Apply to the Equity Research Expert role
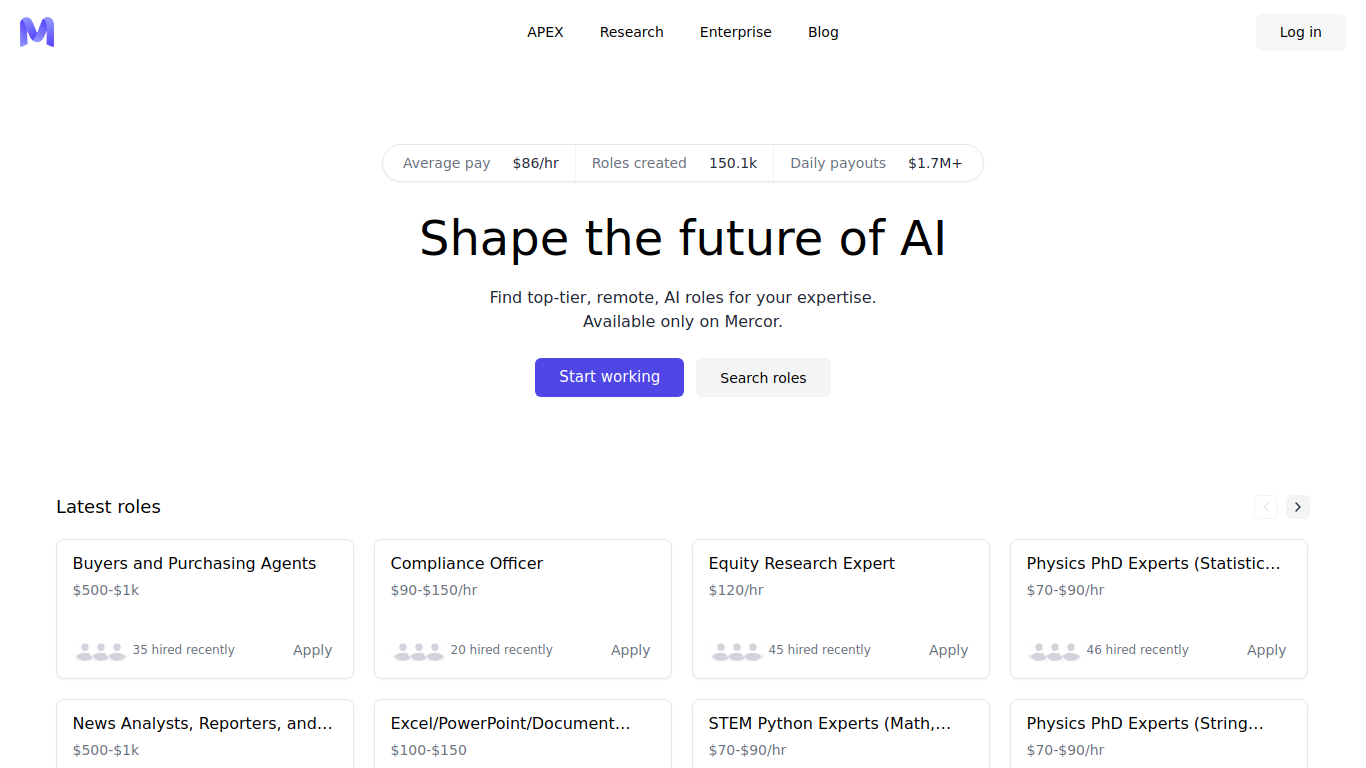The height and width of the screenshot is (768, 1366). pyautogui.click(x=948, y=650)
